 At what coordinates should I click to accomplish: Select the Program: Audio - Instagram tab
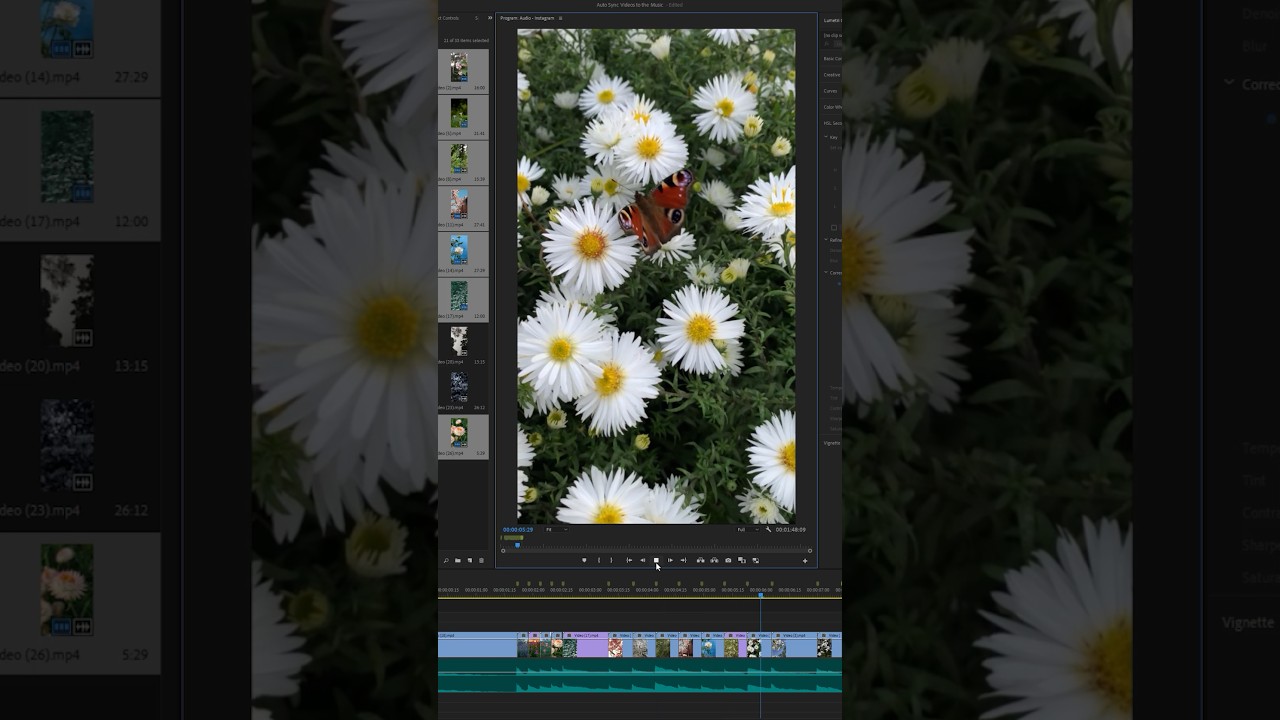coord(527,18)
